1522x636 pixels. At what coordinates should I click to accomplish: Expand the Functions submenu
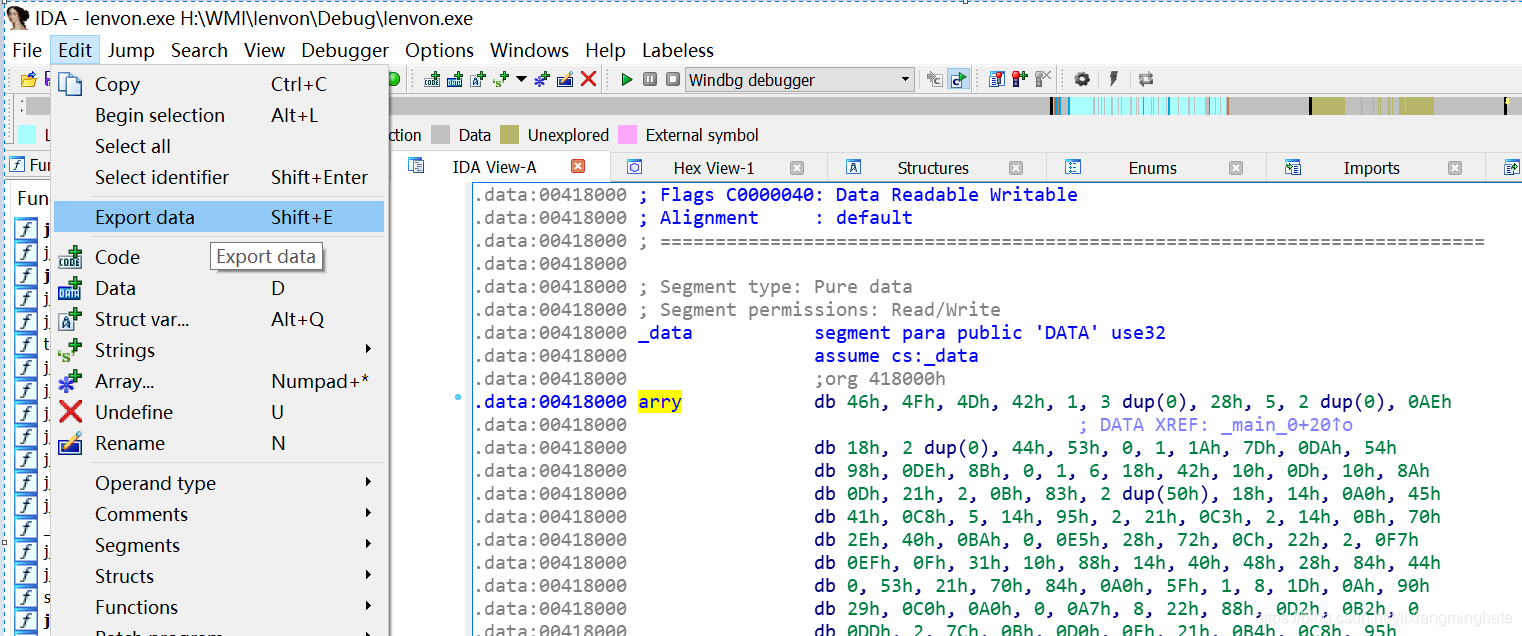(219, 607)
